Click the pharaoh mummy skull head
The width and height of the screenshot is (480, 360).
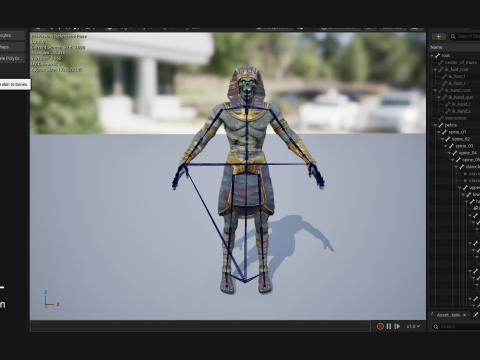click(x=246, y=86)
